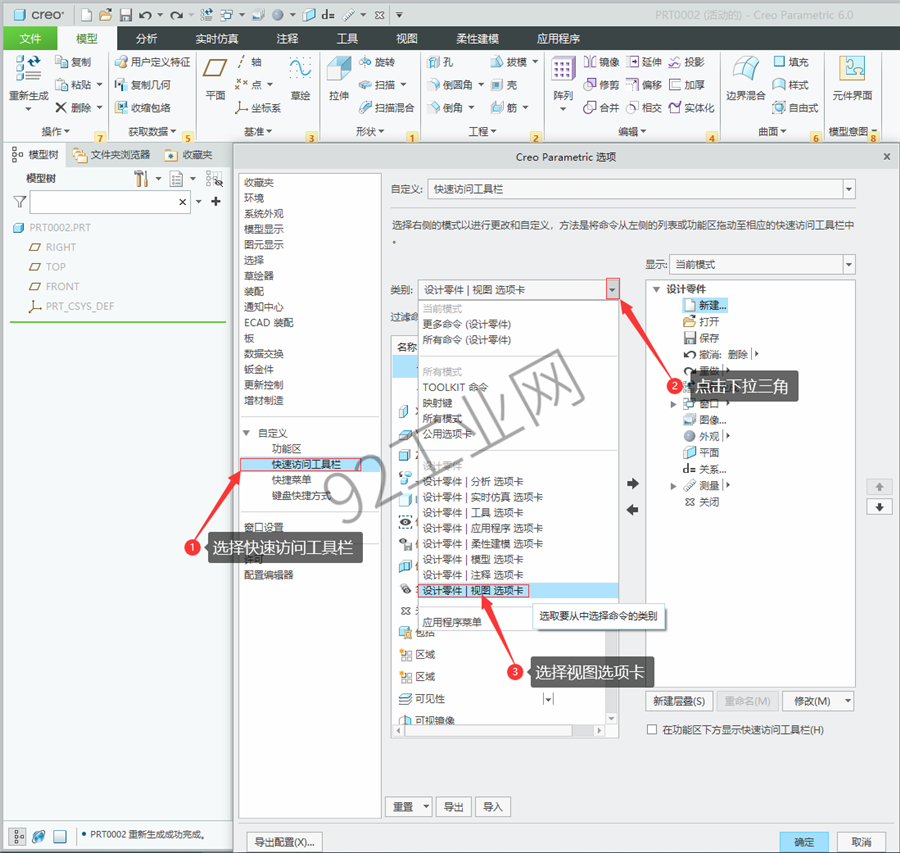Expand the 操作 group dropdown
This screenshot has width=900, height=853.
[x=56, y=131]
